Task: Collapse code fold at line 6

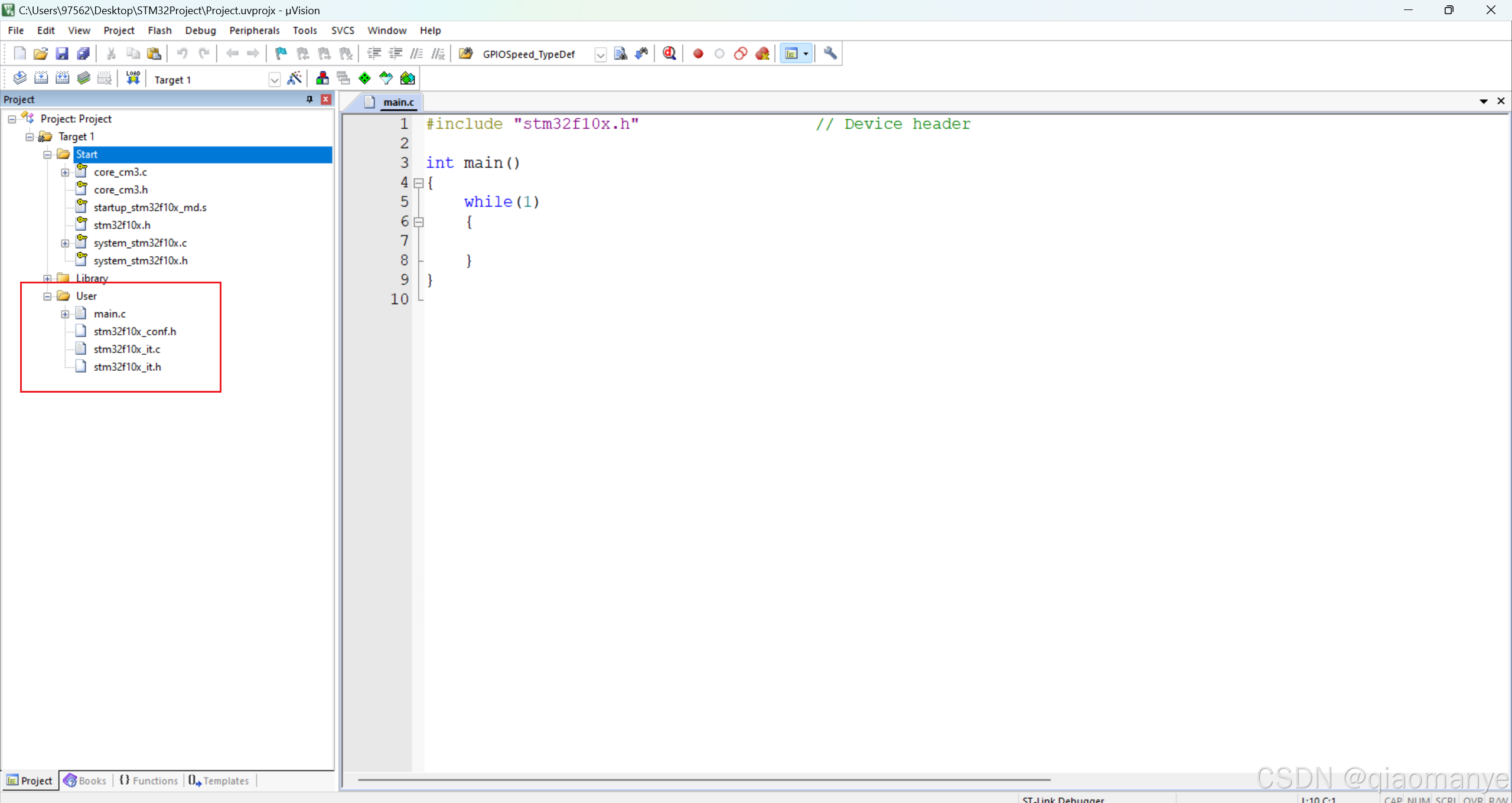Action: click(x=419, y=222)
